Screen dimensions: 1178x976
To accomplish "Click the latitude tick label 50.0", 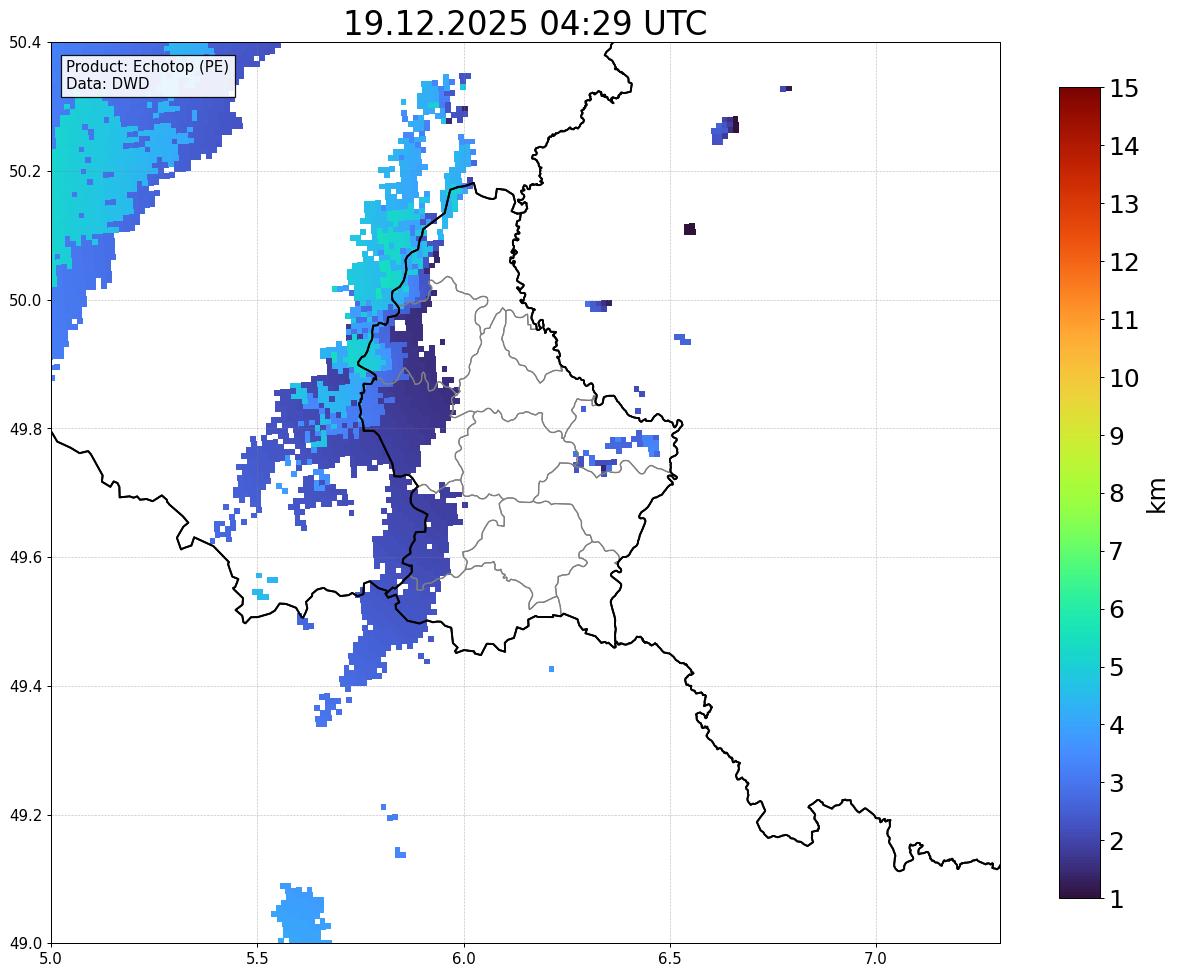I will tap(24, 301).
